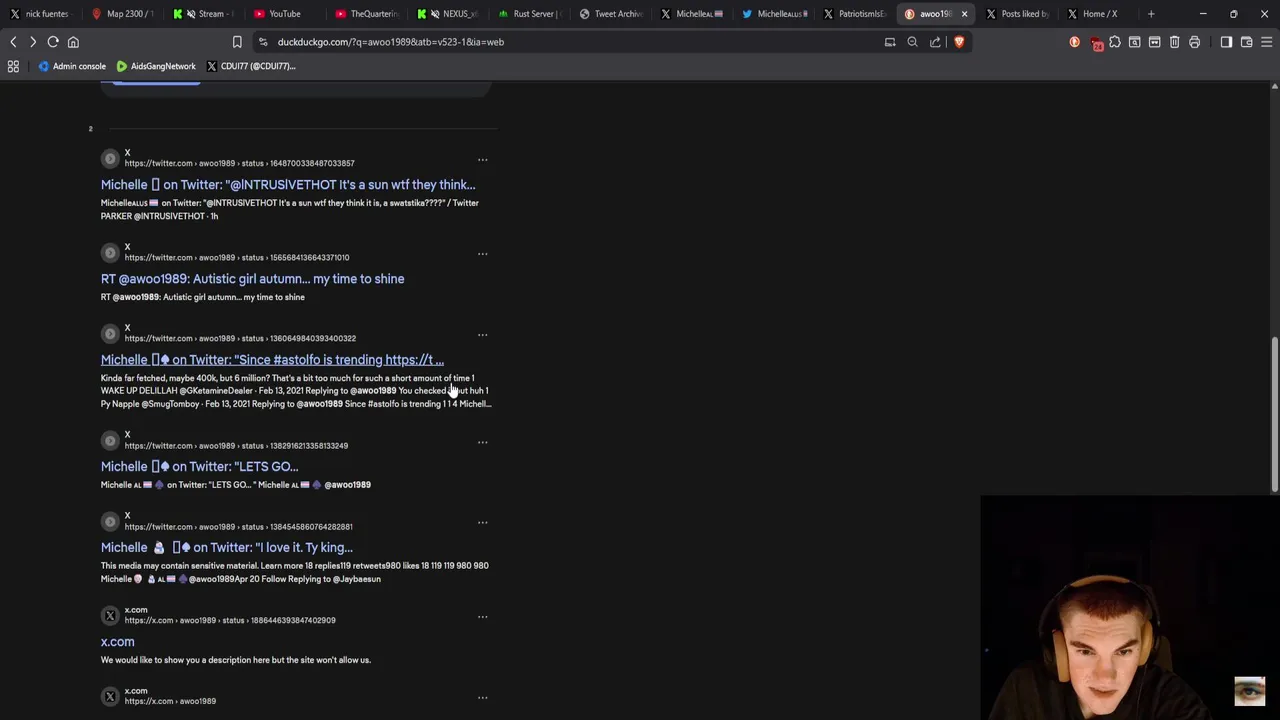Screen dimensions: 1280x720
Task: Open options menu for Ty king result
Action: pos(482,523)
